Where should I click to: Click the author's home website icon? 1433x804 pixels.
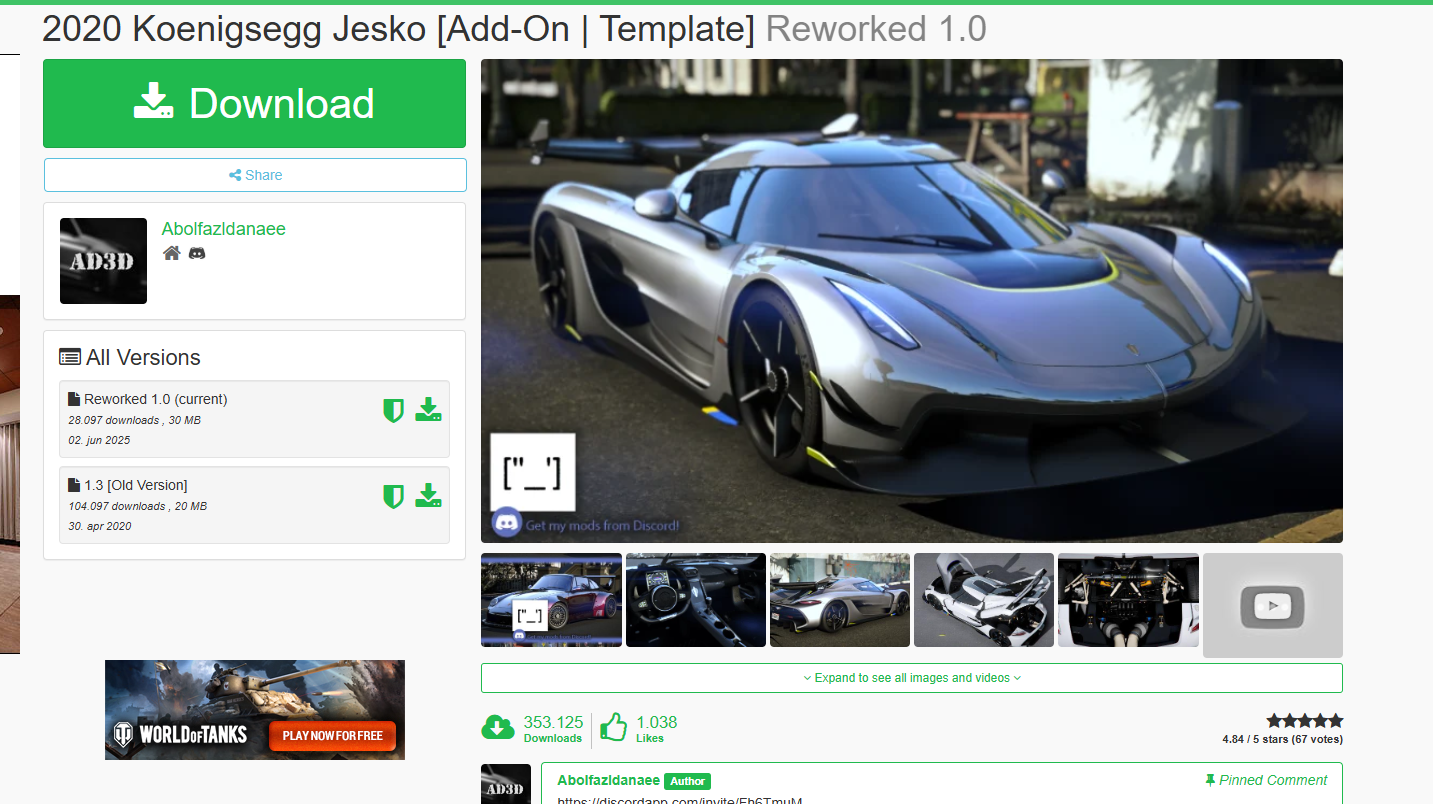point(172,253)
